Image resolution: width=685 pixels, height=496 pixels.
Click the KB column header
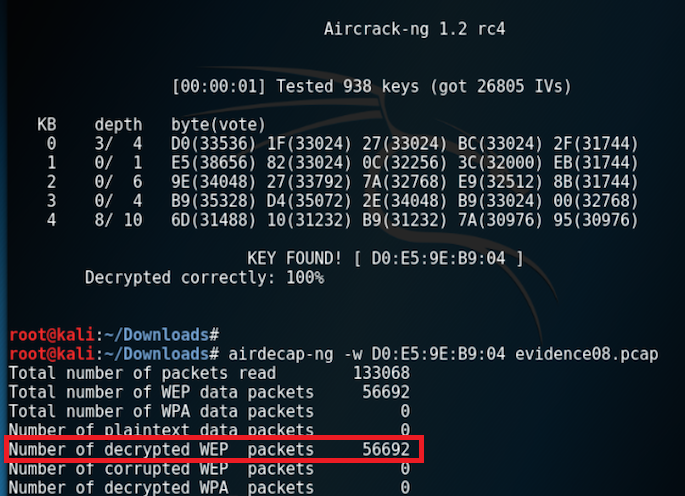47,125
